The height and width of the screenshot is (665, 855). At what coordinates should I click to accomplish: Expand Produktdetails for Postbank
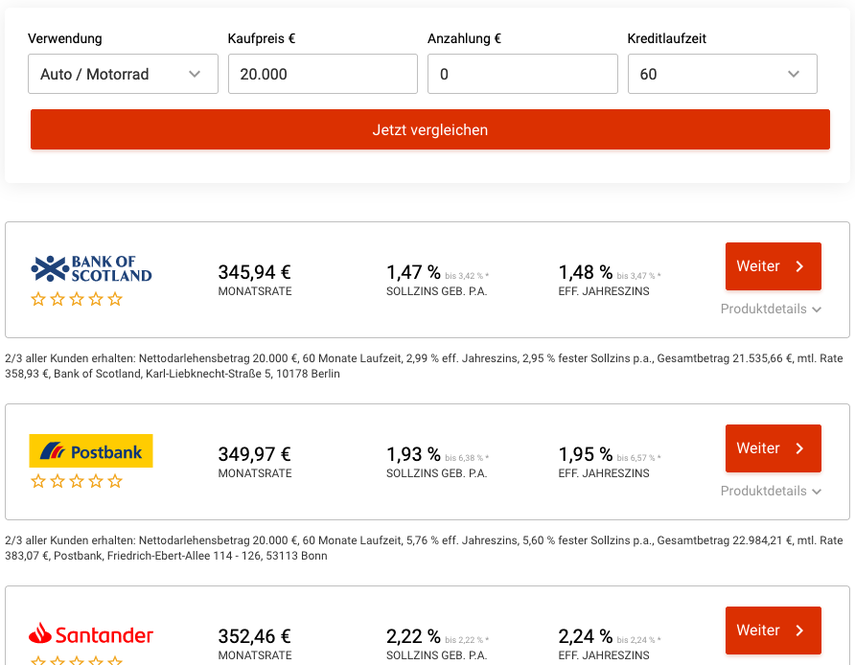tap(771, 491)
